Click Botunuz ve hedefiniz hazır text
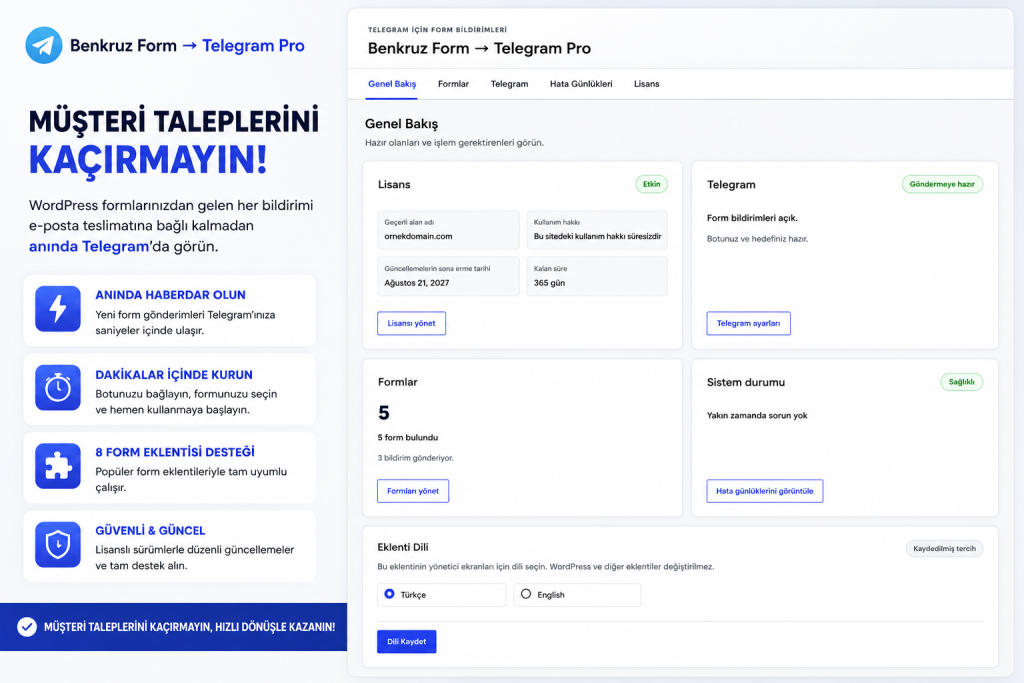 [x=758, y=239]
